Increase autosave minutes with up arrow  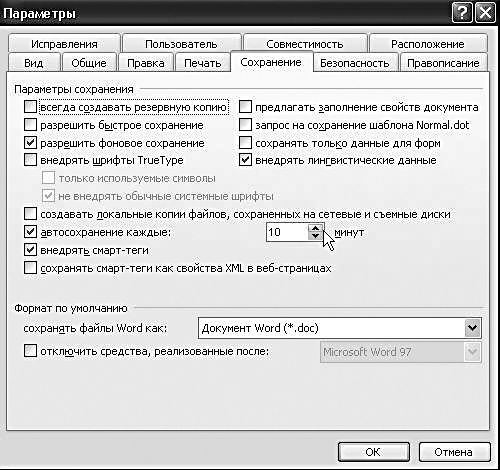(315, 228)
